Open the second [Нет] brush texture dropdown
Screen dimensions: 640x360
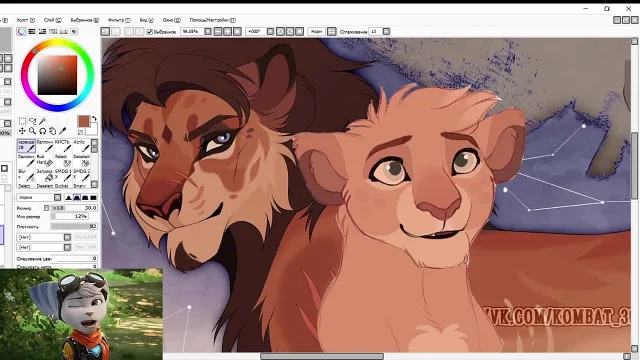pyautogui.click(x=44, y=247)
